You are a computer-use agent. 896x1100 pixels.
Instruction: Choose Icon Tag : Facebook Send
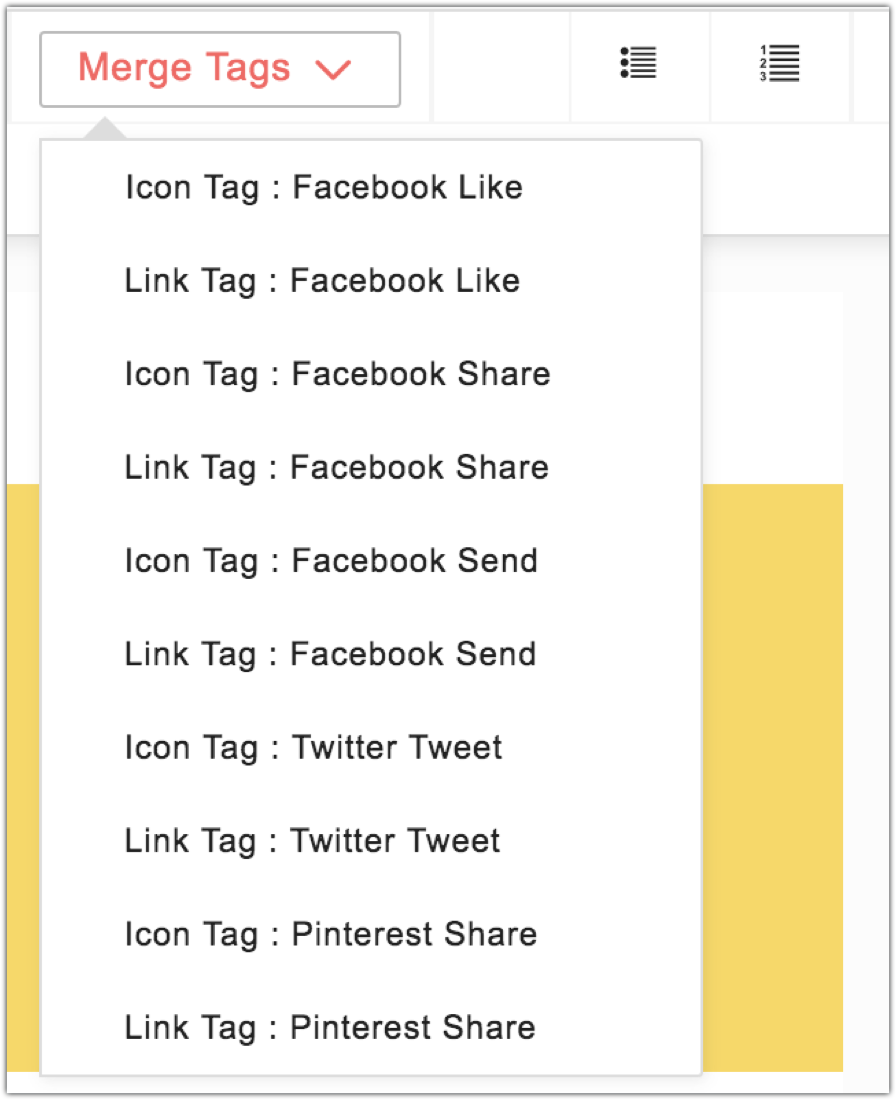click(x=330, y=560)
